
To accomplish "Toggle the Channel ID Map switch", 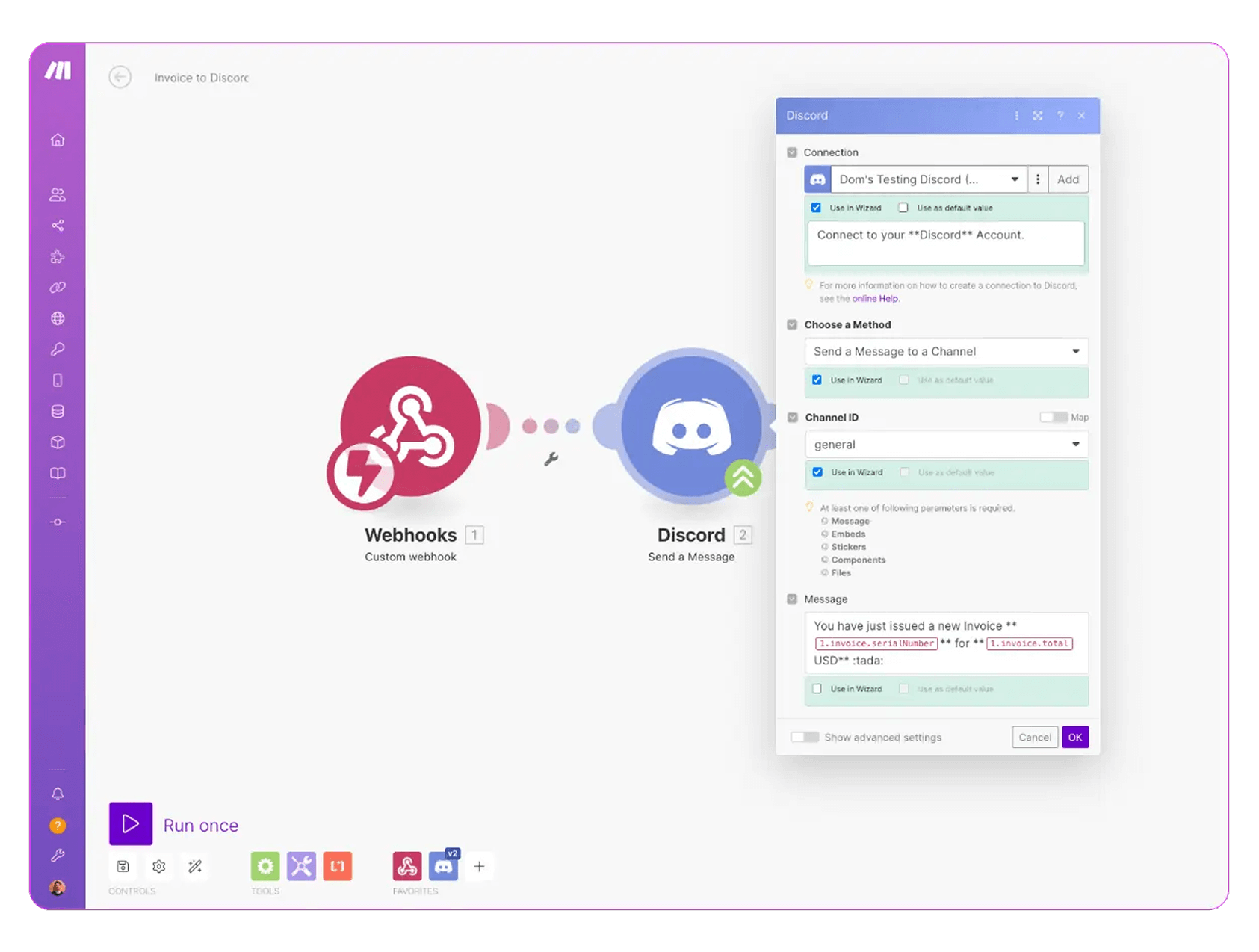I will click(x=1054, y=417).
